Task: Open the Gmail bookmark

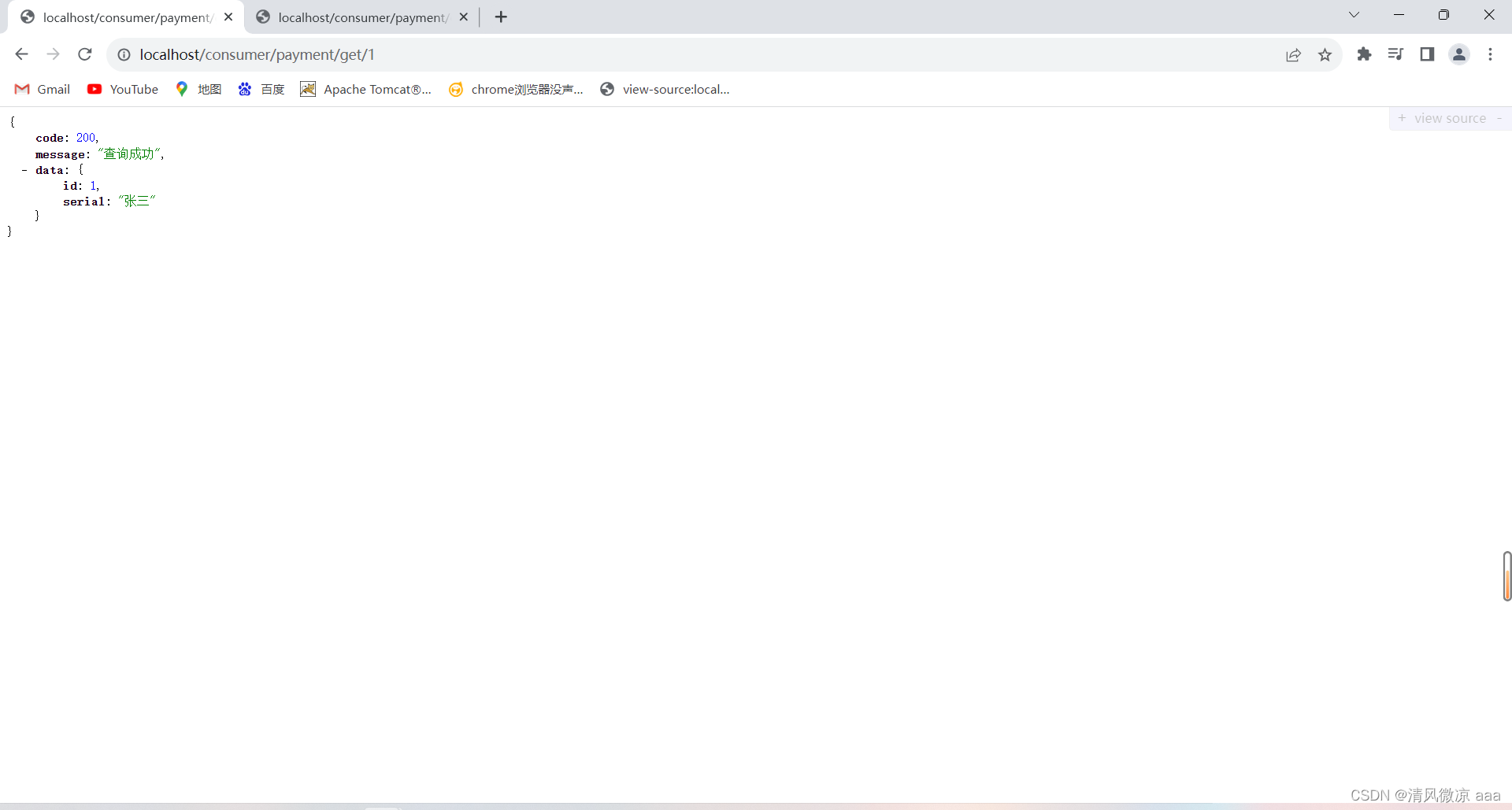Action: click(x=43, y=90)
